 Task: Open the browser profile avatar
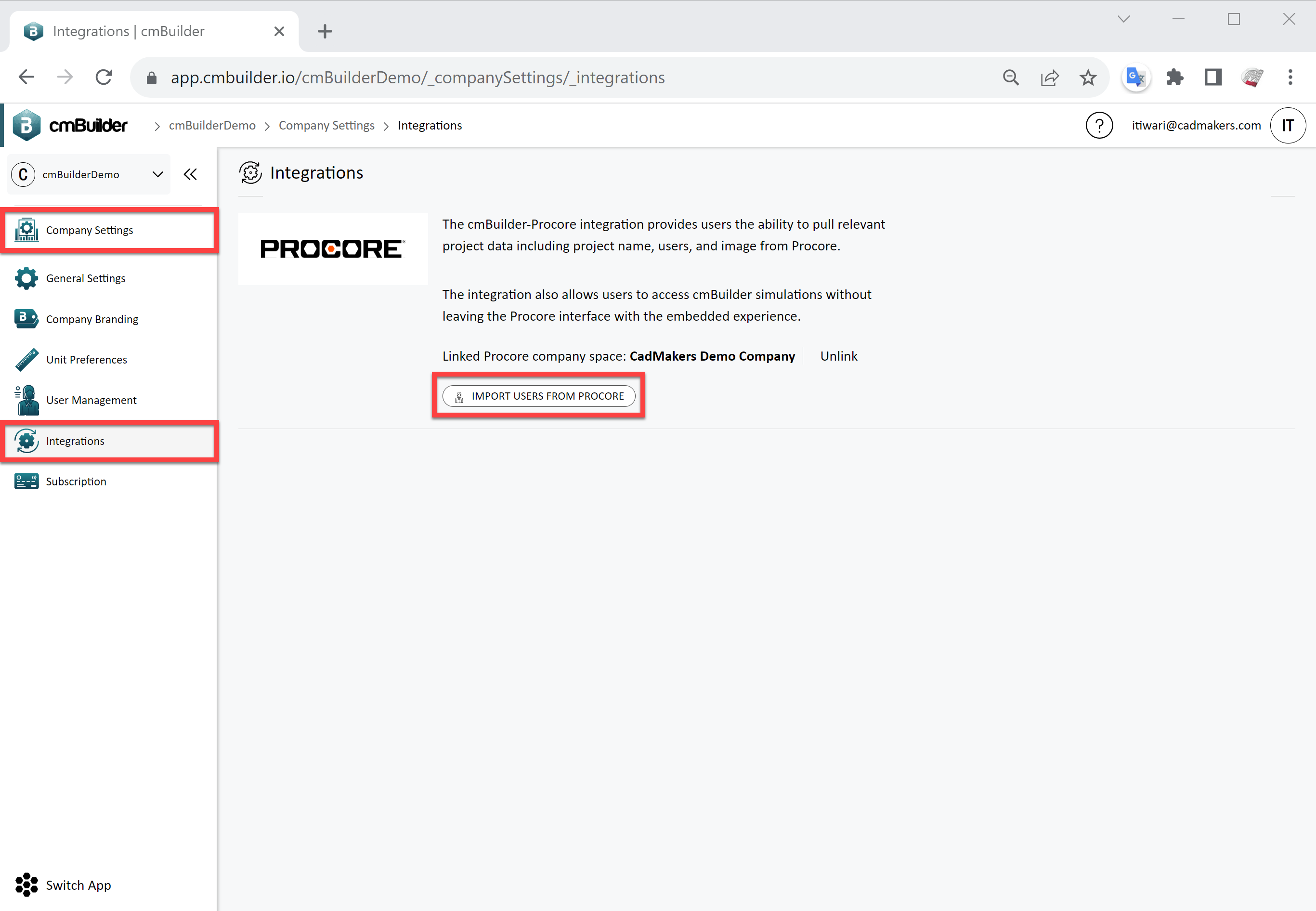(1252, 77)
